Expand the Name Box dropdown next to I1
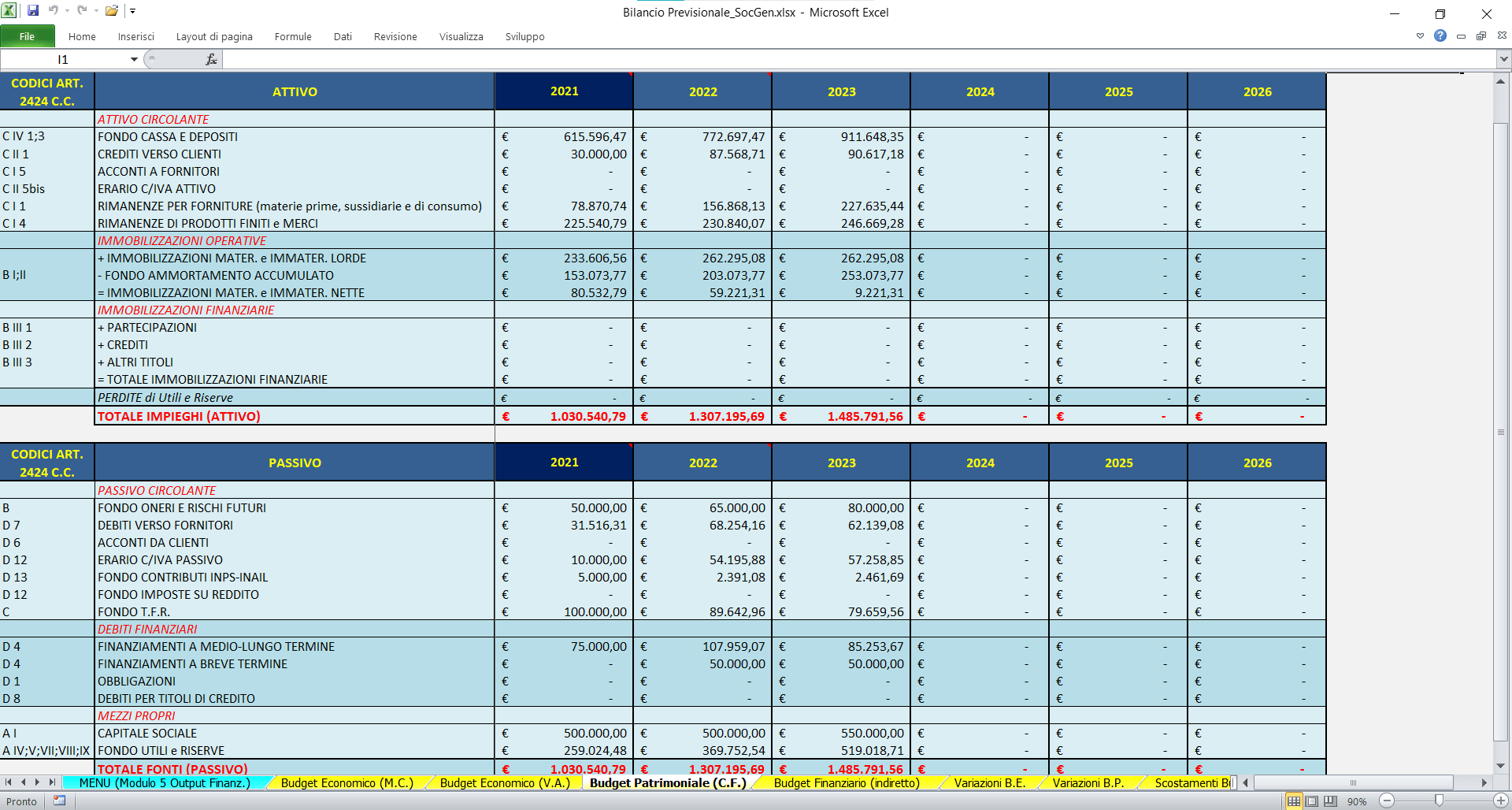This screenshot has width=1512, height=810. coord(134,59)
